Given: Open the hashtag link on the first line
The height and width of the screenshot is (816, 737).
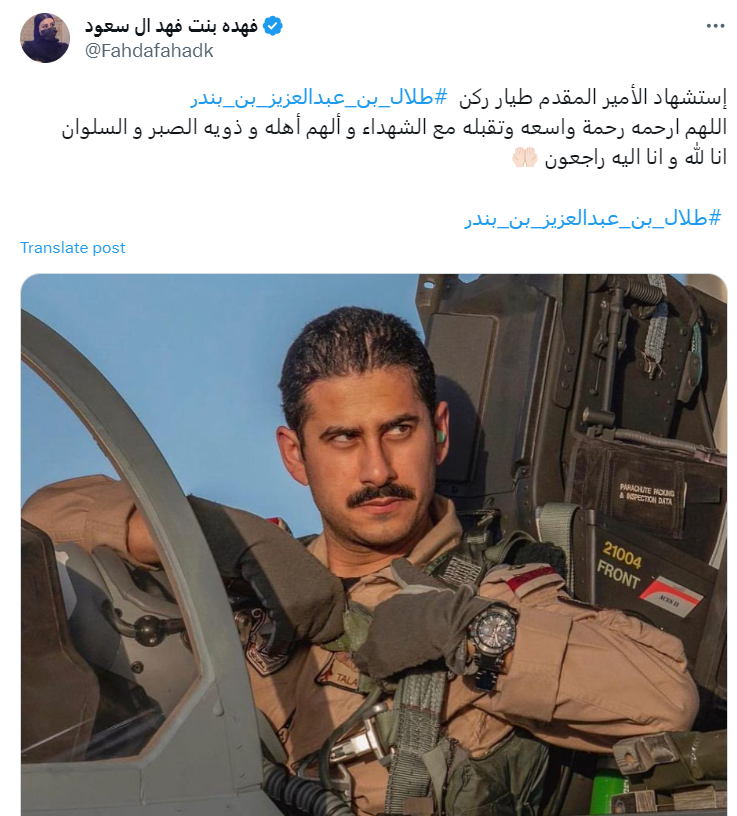Looking at the screenshot, I should [x=319, y=97].
